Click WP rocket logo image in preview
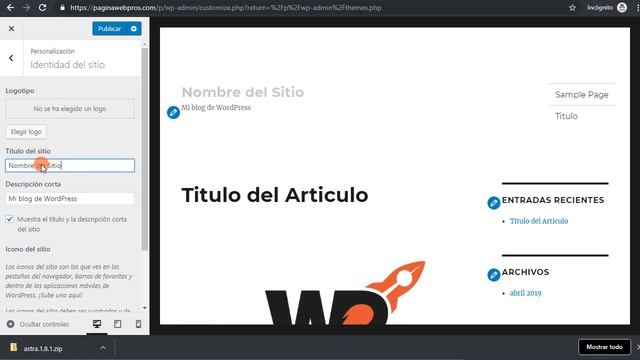640x360 pixels. point(345,293)
